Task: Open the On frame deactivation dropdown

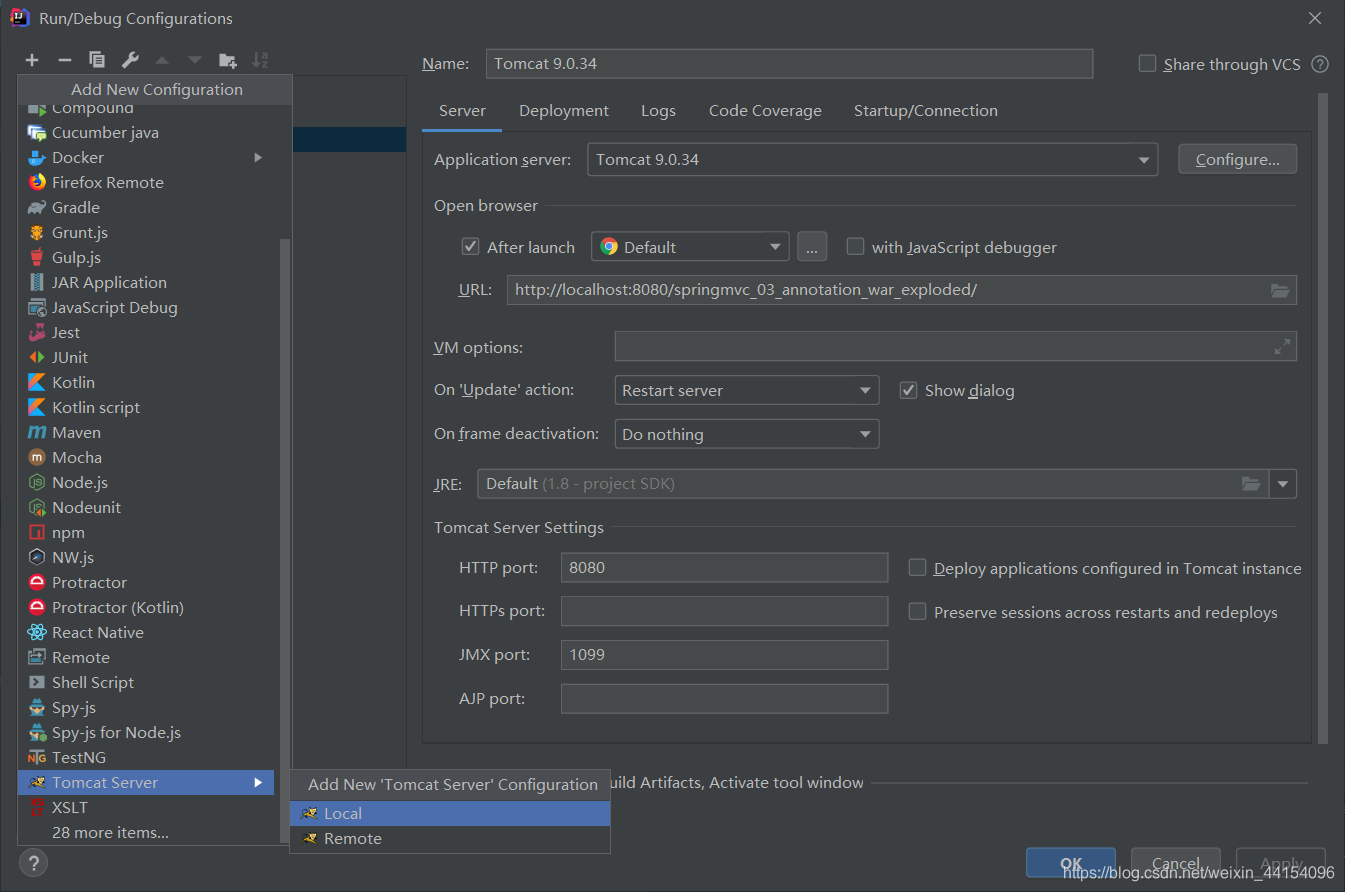Action: [746, 435]
